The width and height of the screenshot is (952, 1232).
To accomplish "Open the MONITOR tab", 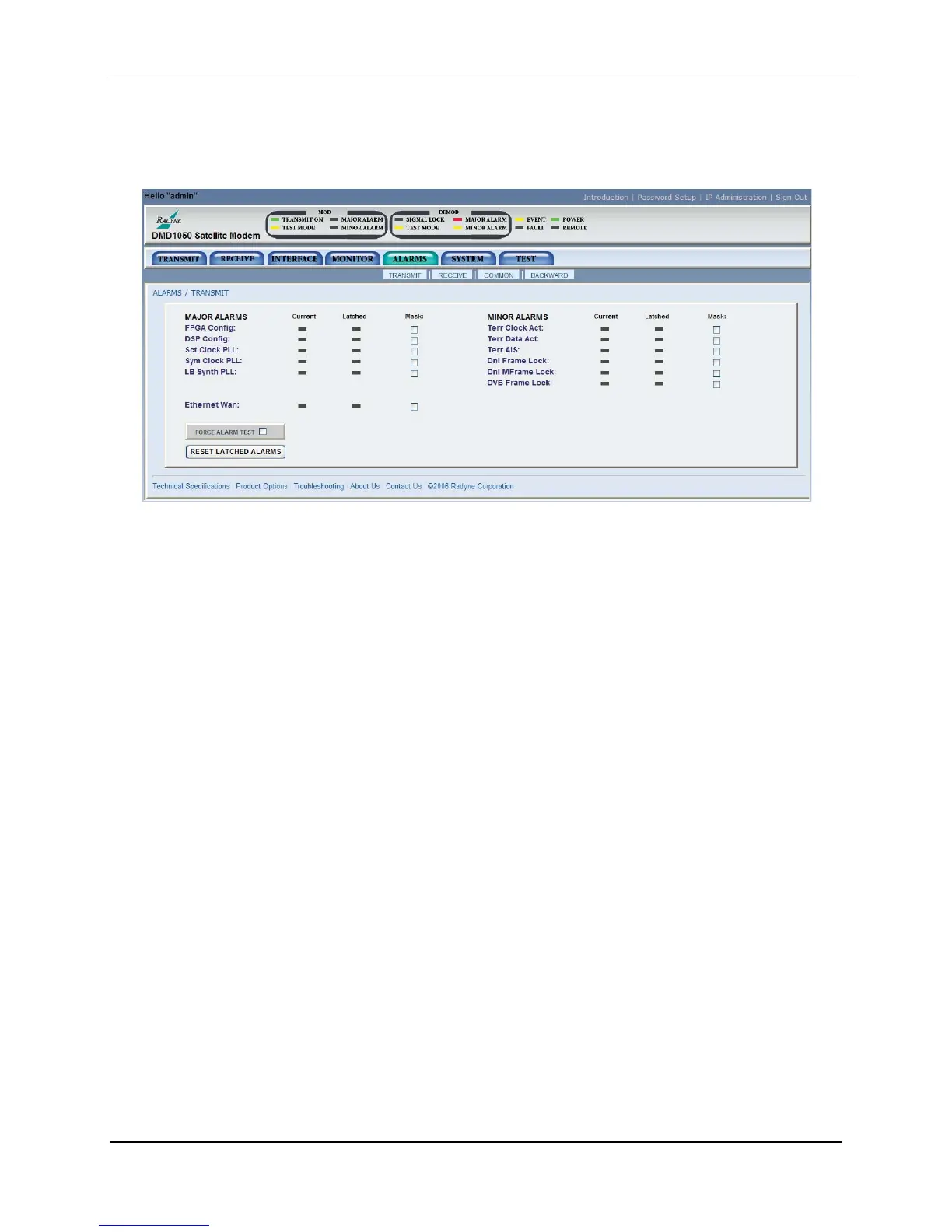I will pos(352,259).
